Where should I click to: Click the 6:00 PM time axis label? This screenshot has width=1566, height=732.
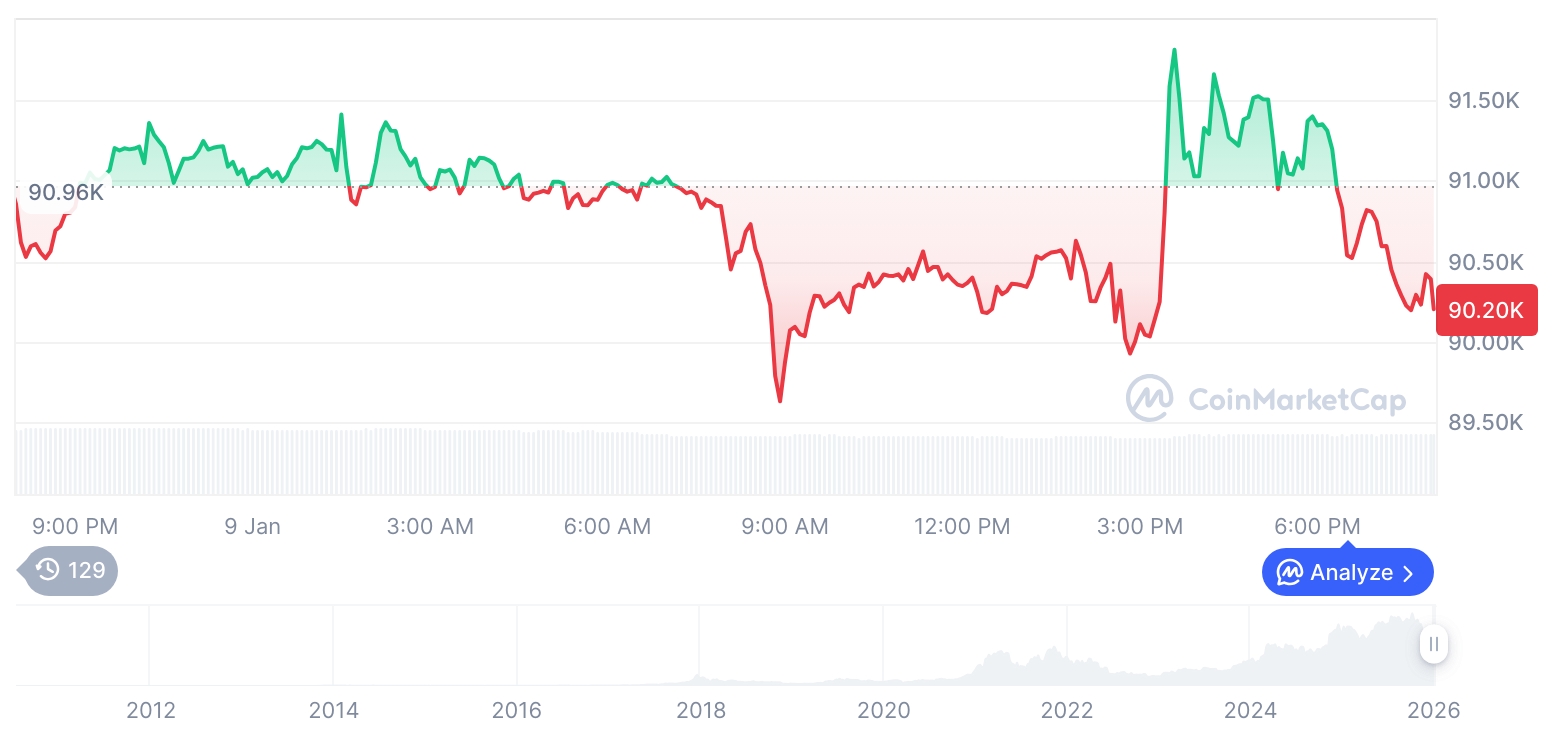point(1317,526)
